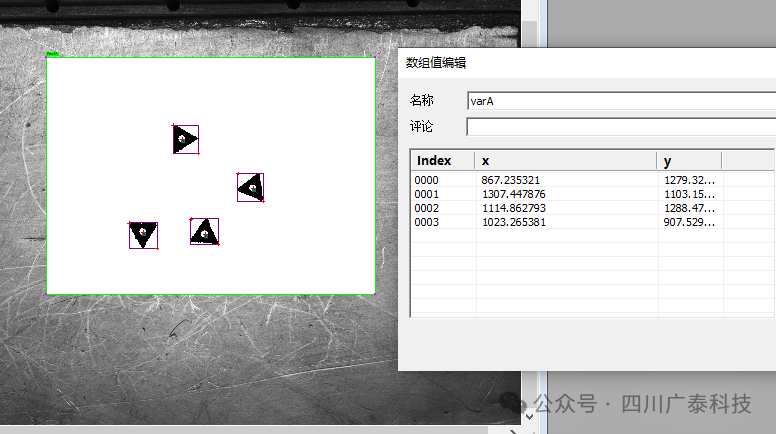Select index cell 0001
776x434 pixels.
point(427,194)
